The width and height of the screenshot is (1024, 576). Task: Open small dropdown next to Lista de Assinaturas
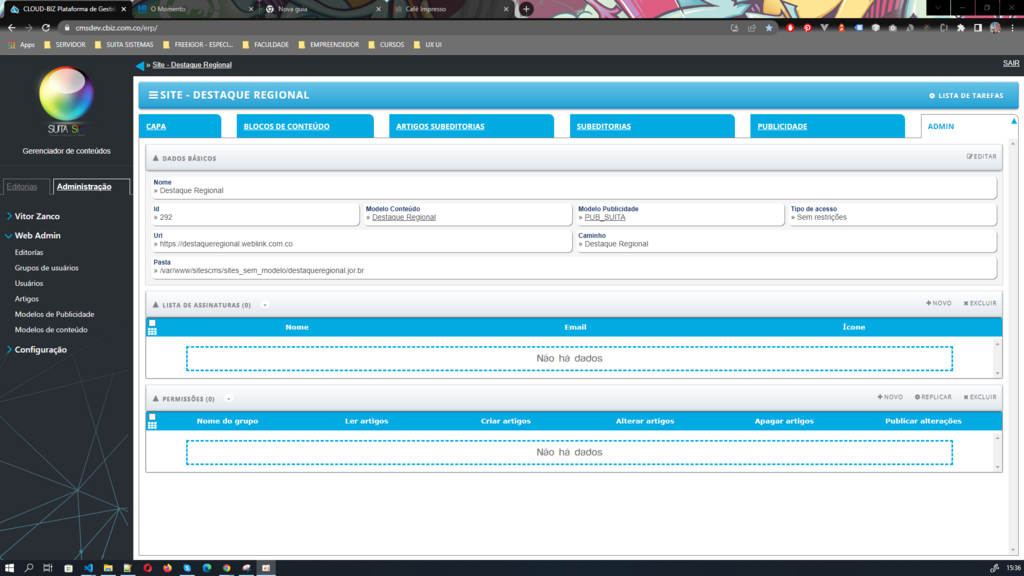[x=265, y=305]
